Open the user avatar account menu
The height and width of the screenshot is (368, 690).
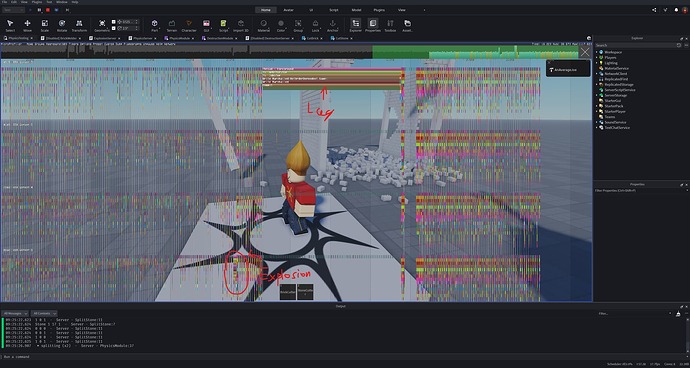tap(685, 10)
